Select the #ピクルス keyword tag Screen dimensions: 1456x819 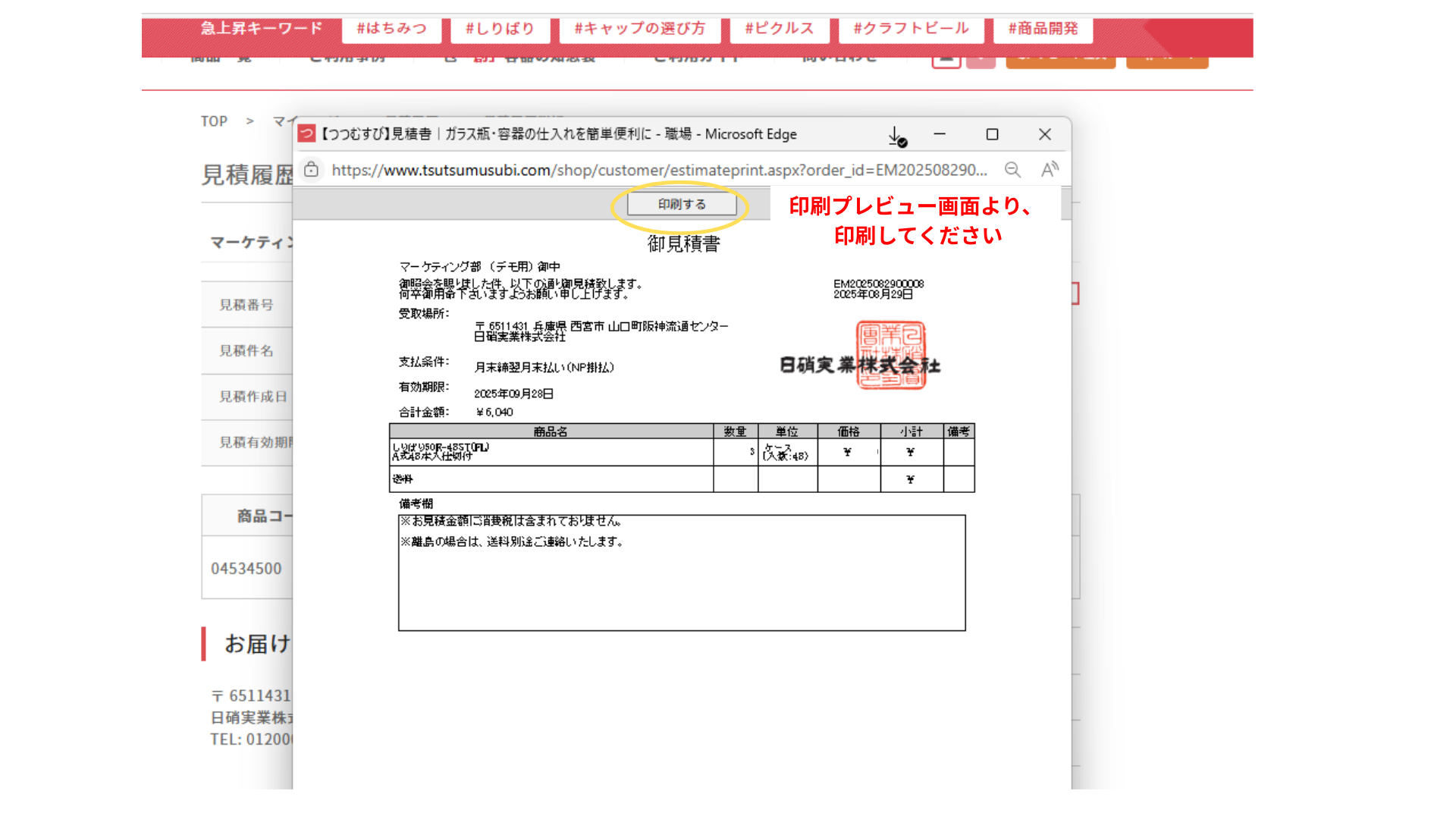point(779,29)
